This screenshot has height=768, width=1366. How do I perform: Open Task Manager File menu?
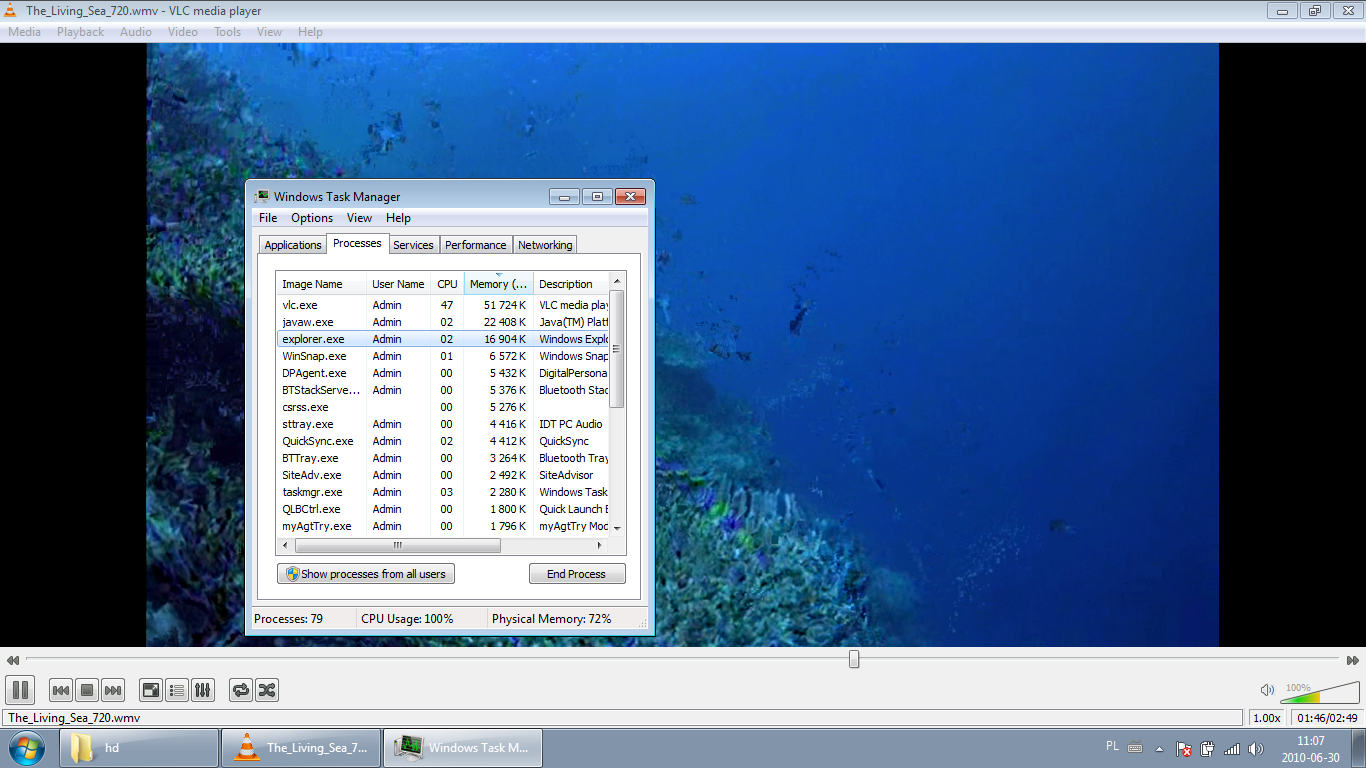pos(268,218)
